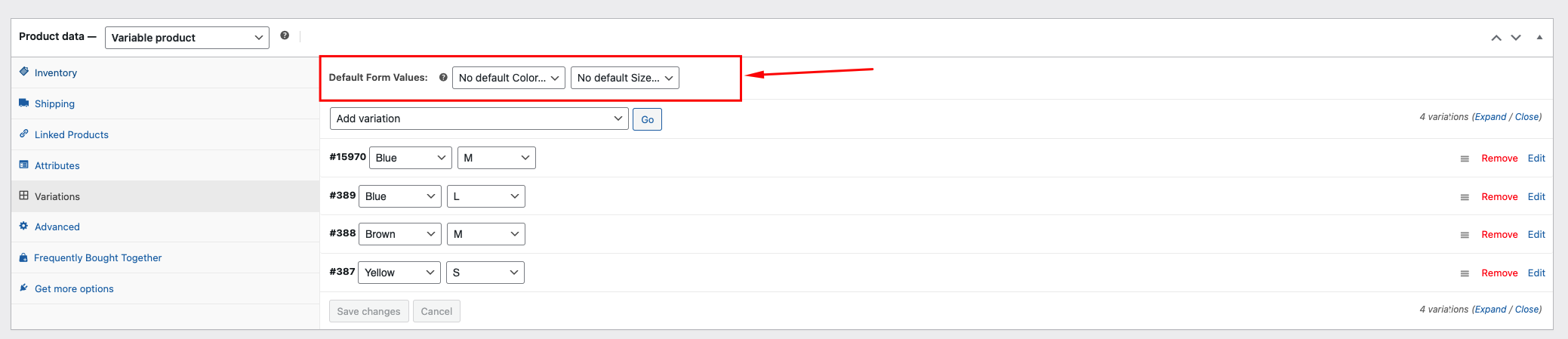Switch to the Attributes tab
The height and width of the screenshot is (339, 1568).
pyautogui.click(x=57, y=165)
